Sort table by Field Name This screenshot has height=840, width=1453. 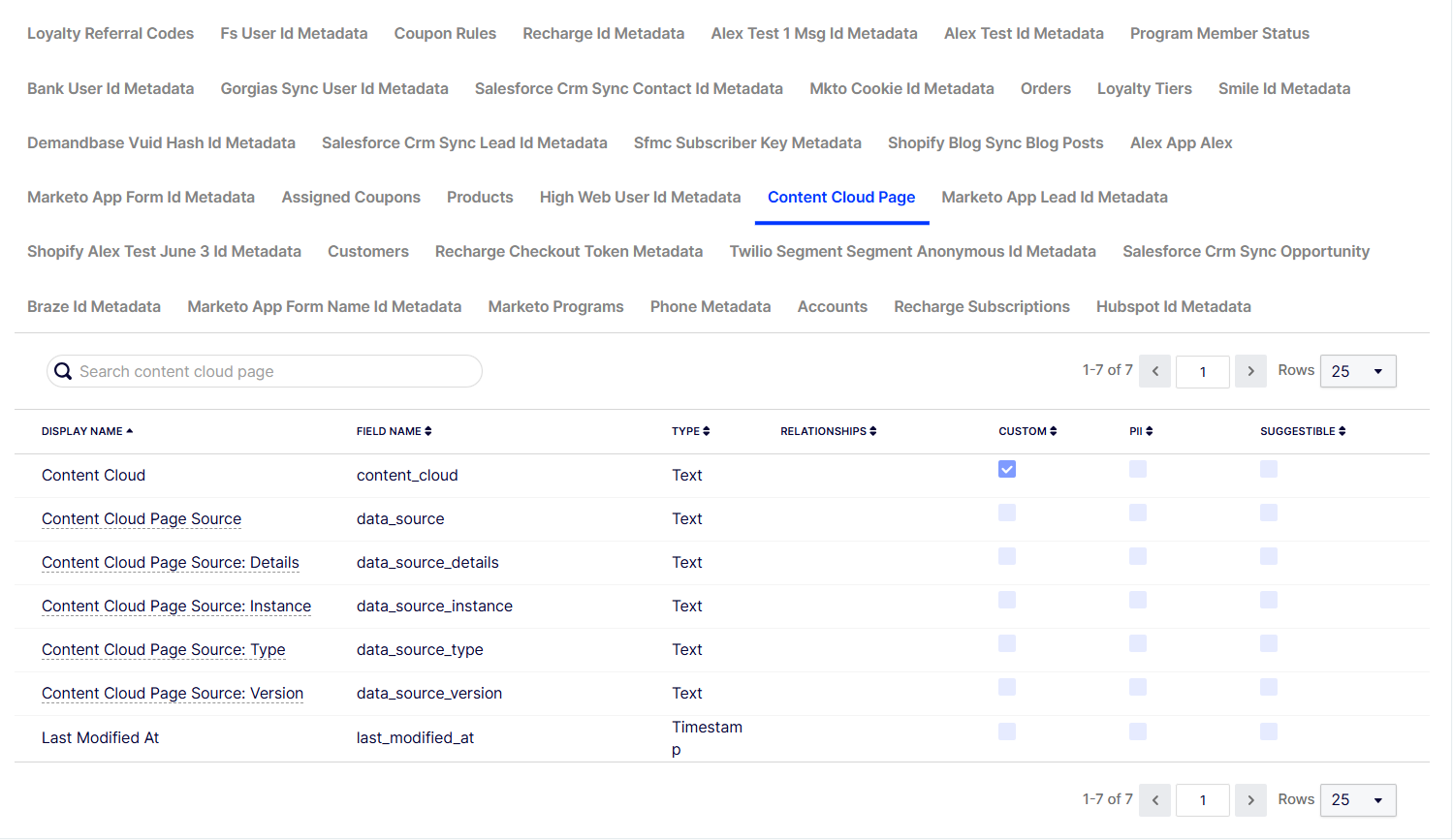tap(394, 431)
